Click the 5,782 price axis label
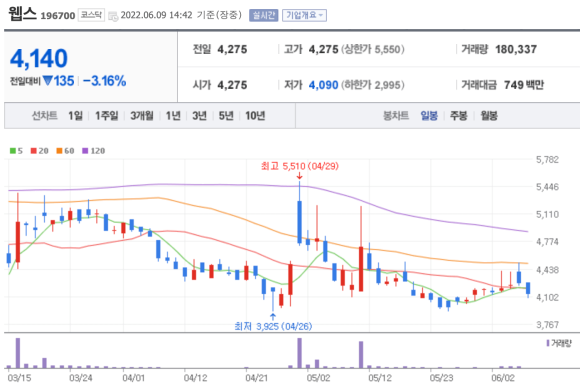The height and width of the screenshot is (392, 580). click(x=547, y=160)
